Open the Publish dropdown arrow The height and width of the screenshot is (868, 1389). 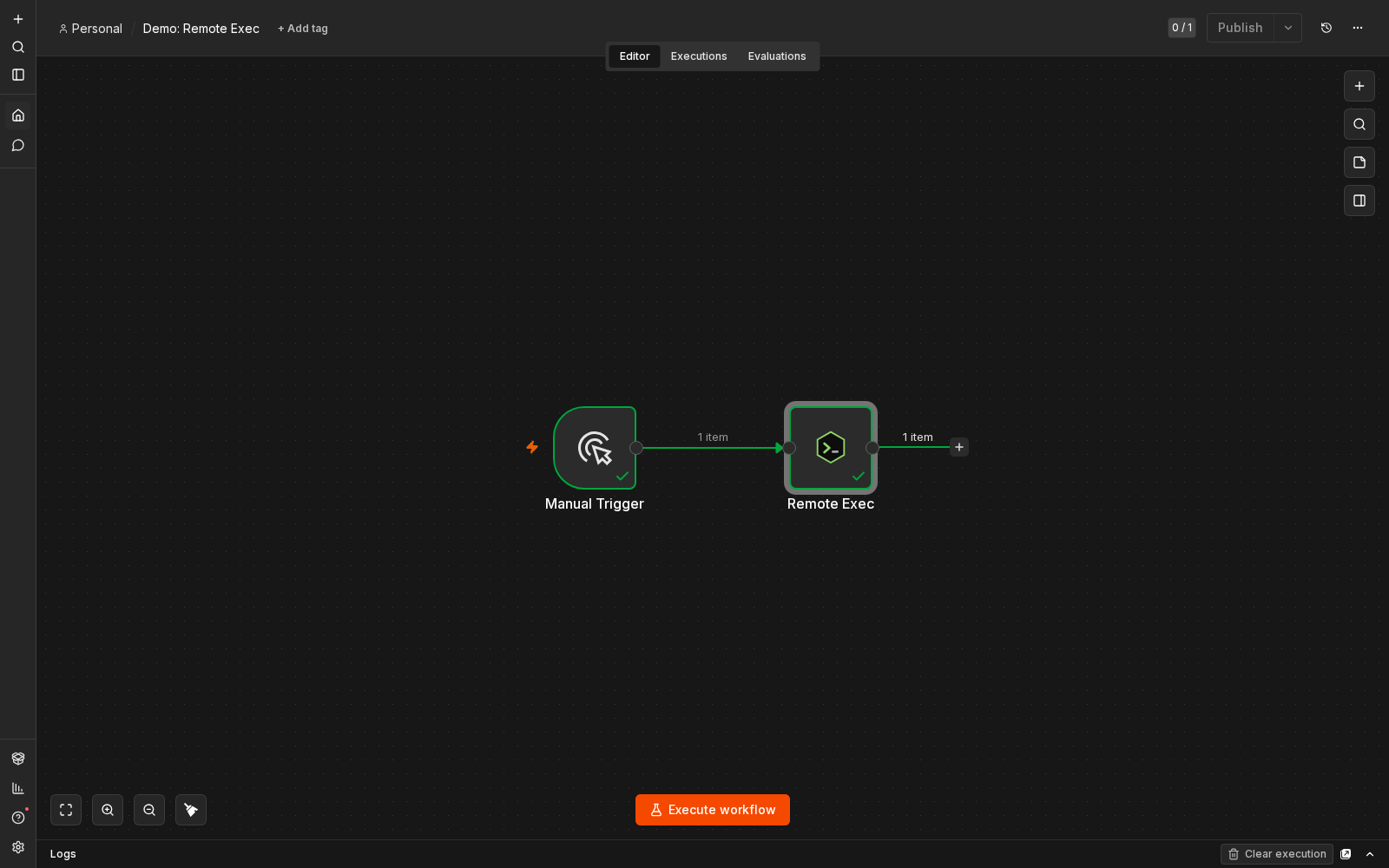[x=1288, y=28]
